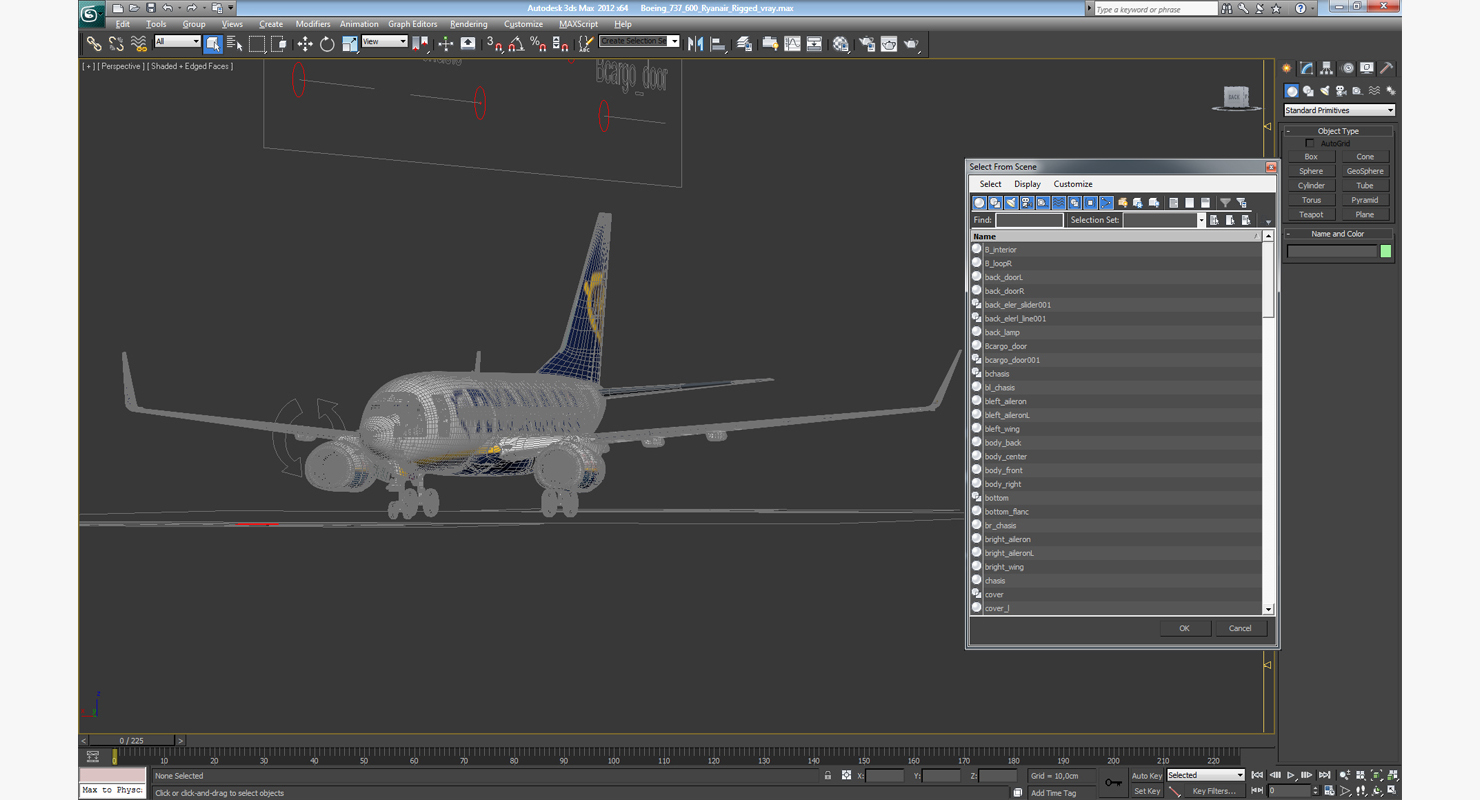Activate the Select and Rotate tool

pyautogui.click(x=327, y=44)
